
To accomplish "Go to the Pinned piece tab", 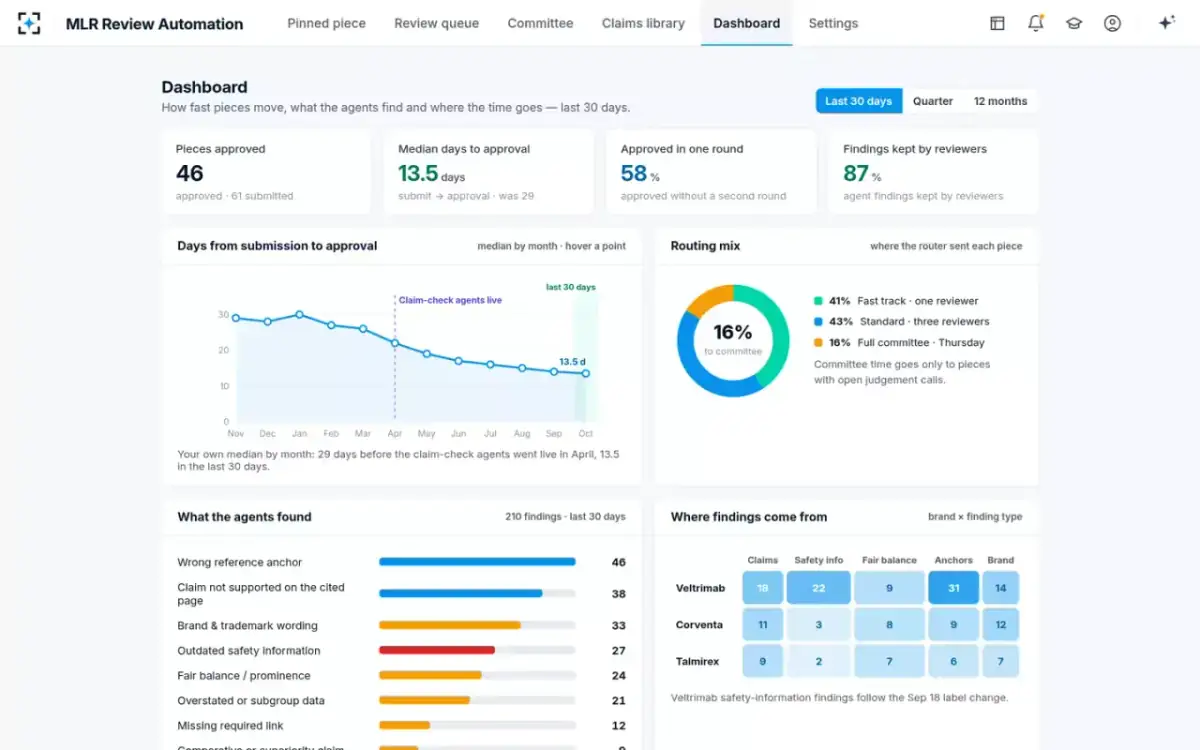I will point(326,23).
